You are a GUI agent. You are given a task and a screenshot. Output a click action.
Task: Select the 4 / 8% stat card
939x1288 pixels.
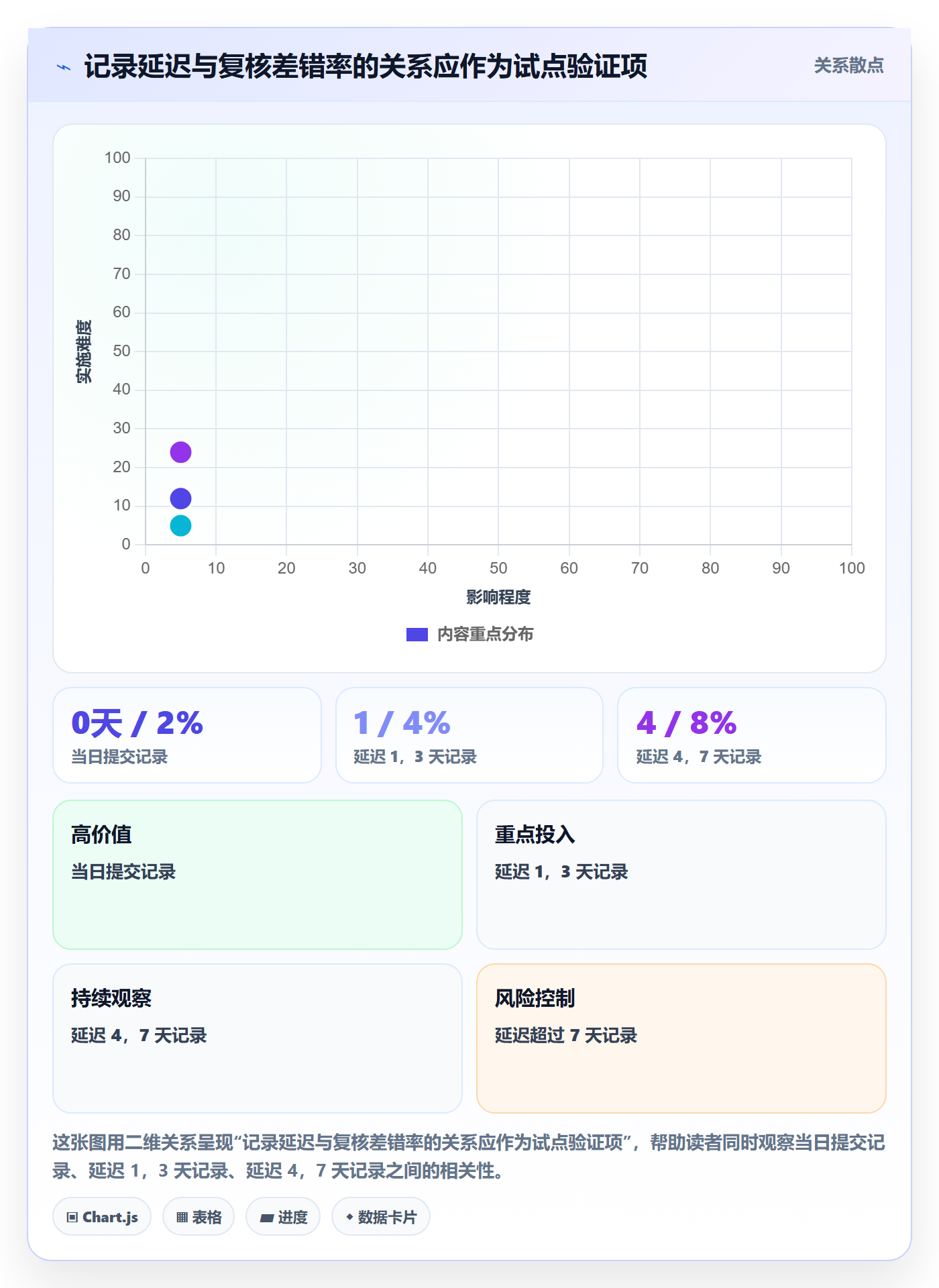(x=752, y=735)
